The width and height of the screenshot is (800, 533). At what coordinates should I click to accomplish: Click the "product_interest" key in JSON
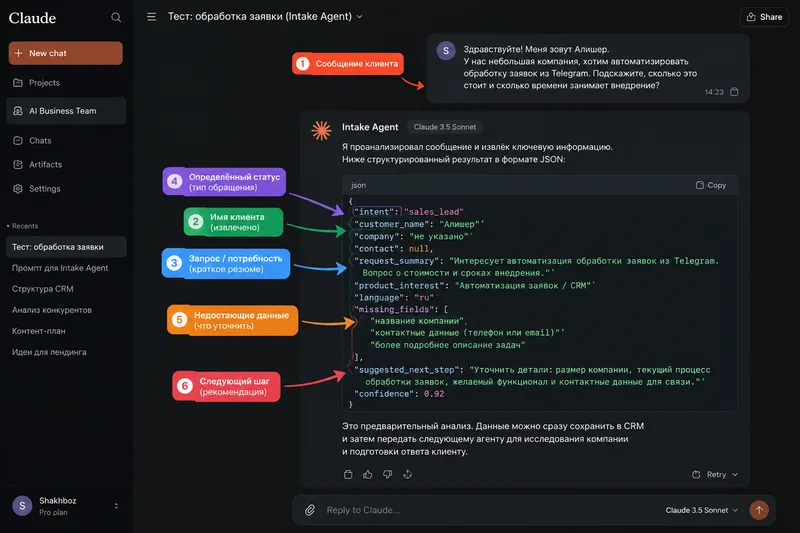pos(399,286)
